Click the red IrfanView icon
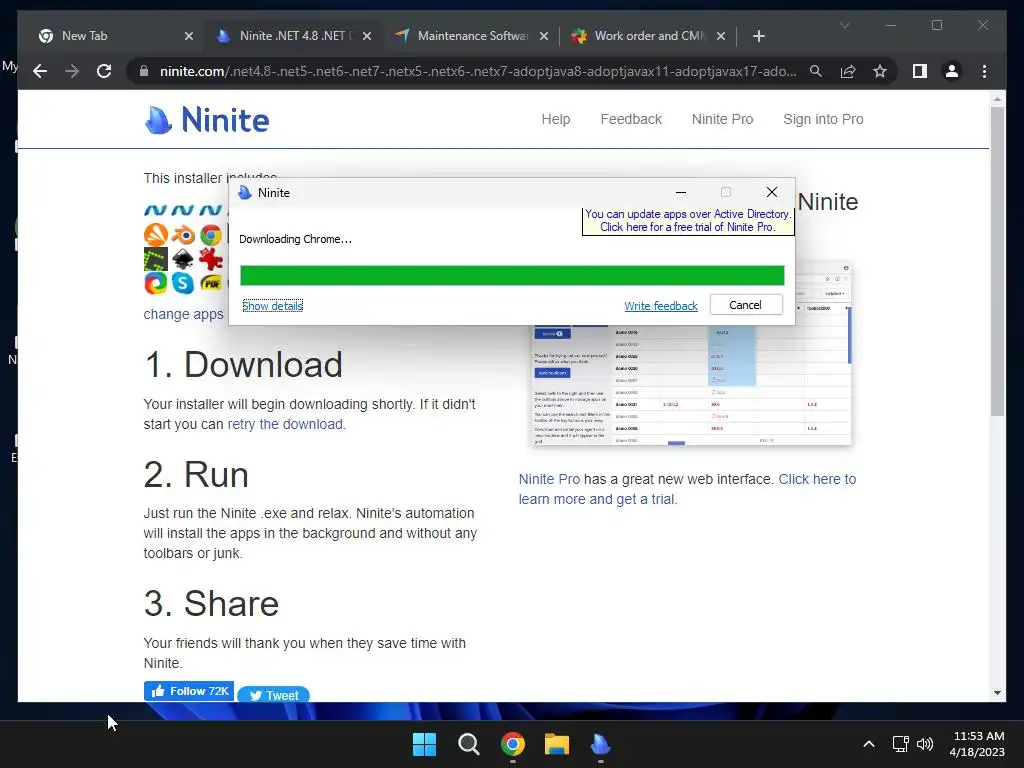The height and width of the screenshot is (768, 1024). tap(211, 259)
